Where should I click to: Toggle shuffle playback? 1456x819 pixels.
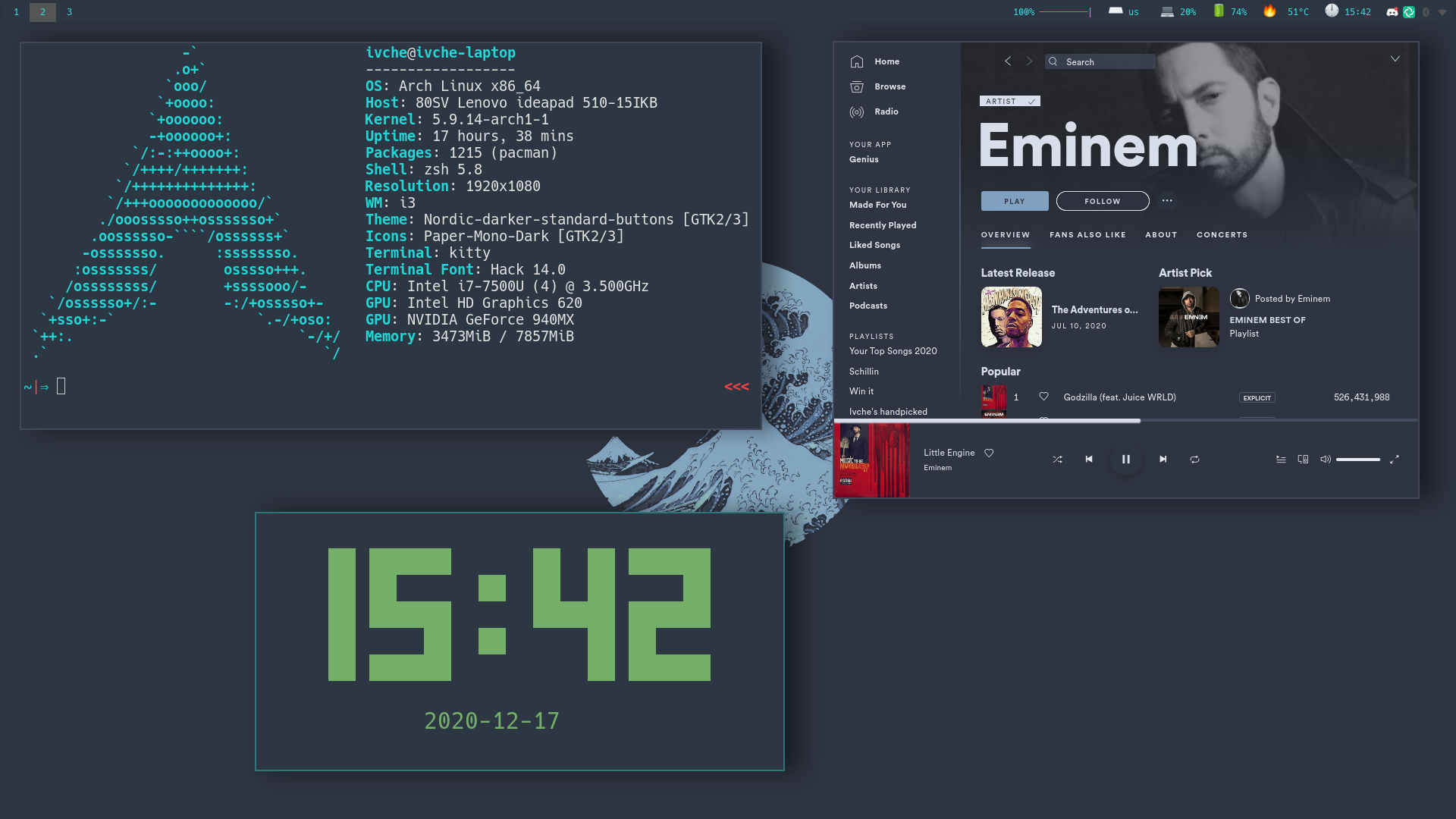pos(1057,460)
